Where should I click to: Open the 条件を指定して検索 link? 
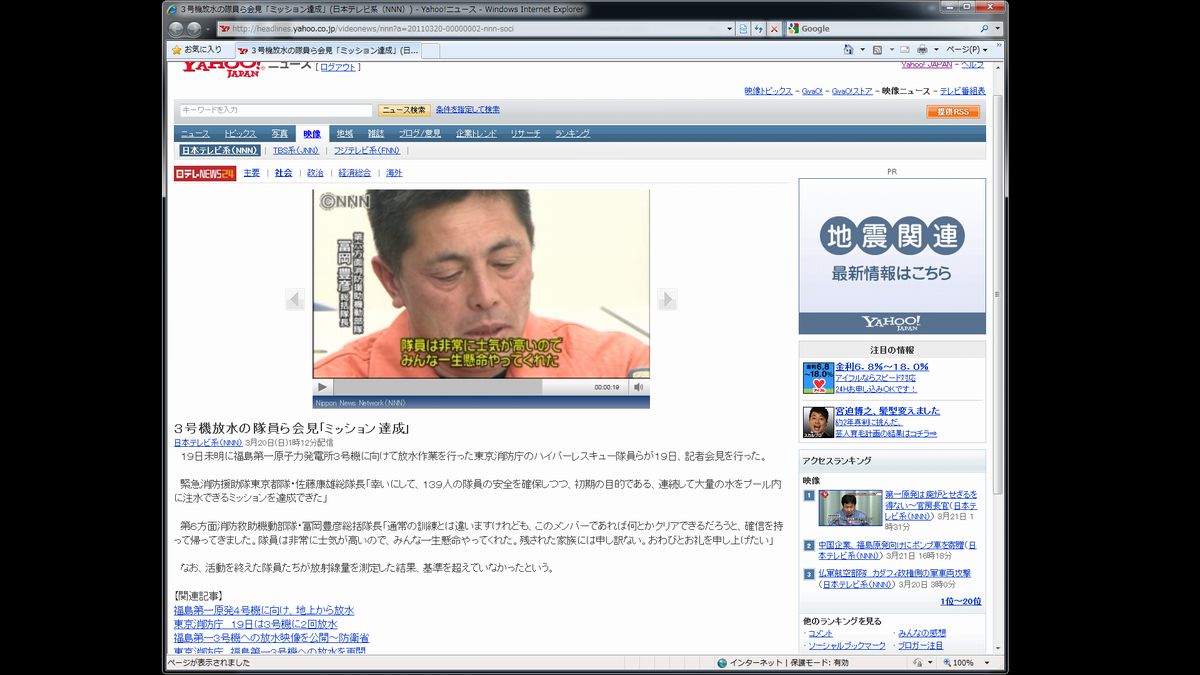[467, 110]
